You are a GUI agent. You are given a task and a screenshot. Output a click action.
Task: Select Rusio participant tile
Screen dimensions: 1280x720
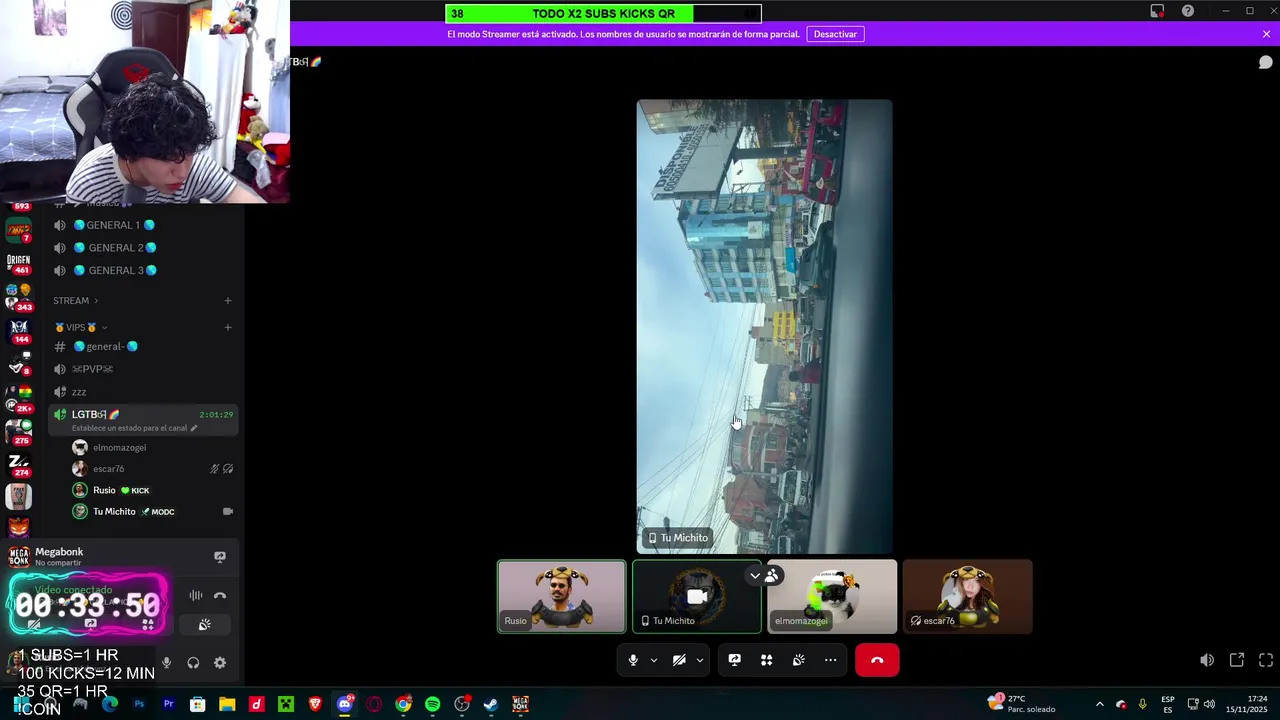click(562, 596)
